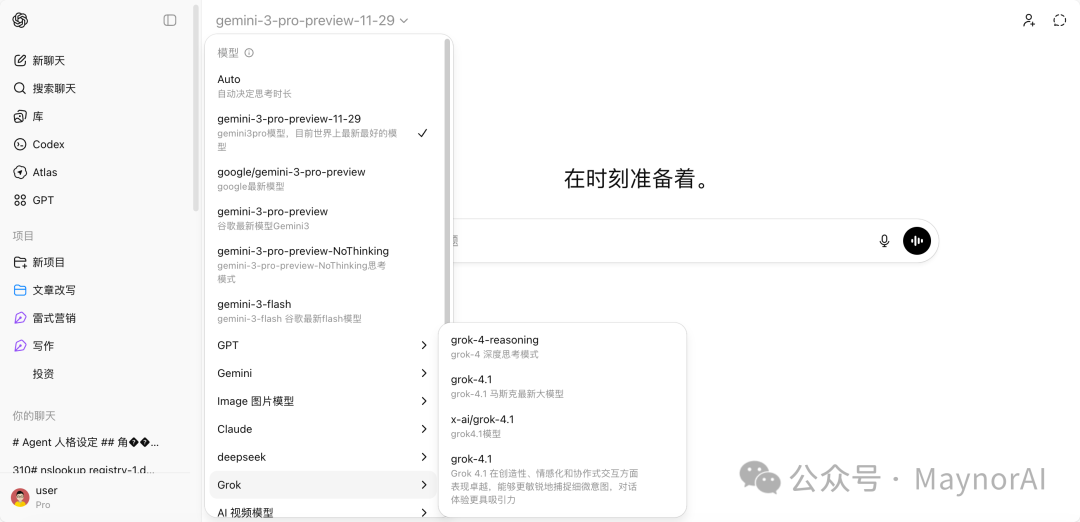Select gemini-3-pro-preview 谷歌最新模型Gemini3
Screen dimensions: 1080x522
pyautogui.click(x=322, y=218)
